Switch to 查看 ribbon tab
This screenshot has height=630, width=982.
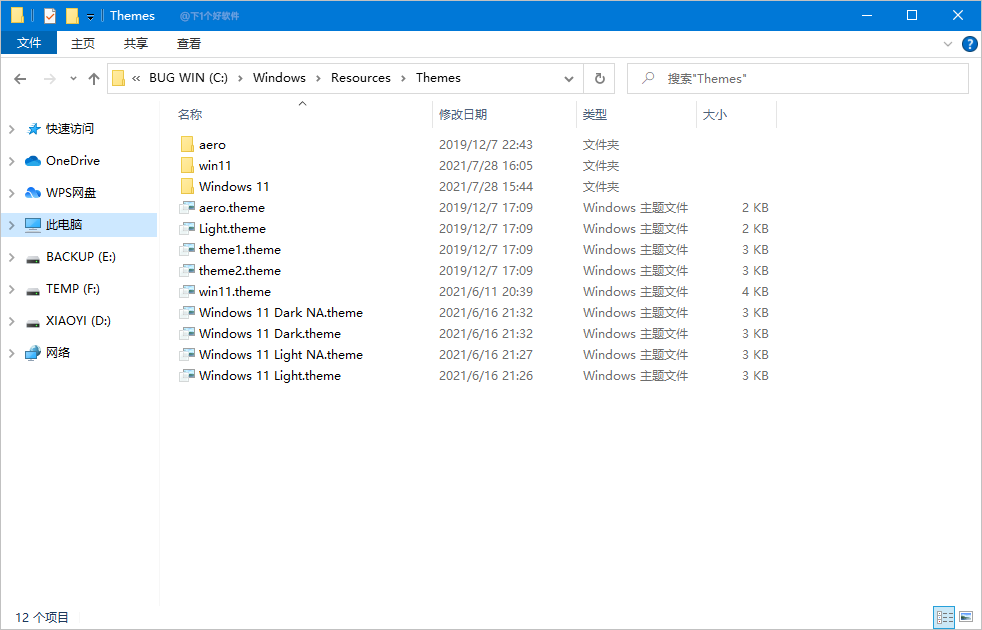click(x=189, y=43)
